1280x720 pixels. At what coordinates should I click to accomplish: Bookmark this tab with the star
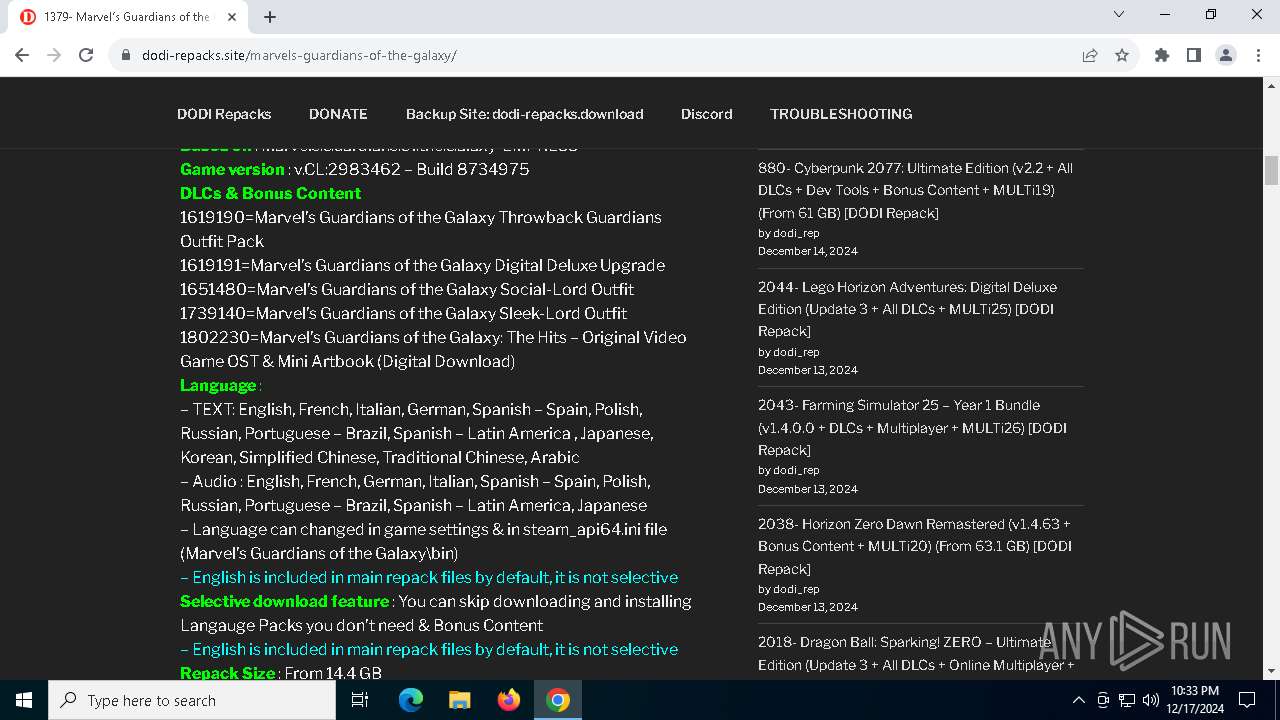[1122, 55]
